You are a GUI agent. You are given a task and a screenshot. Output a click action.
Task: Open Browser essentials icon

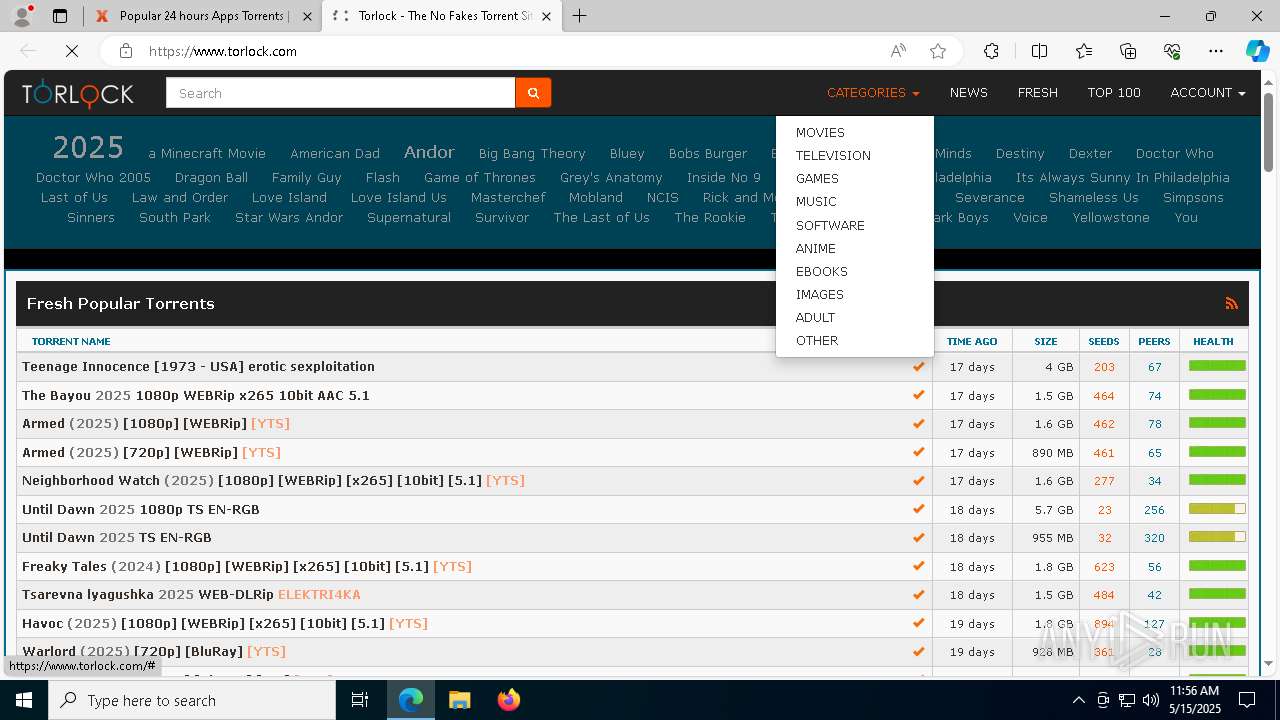[1172, 51]
